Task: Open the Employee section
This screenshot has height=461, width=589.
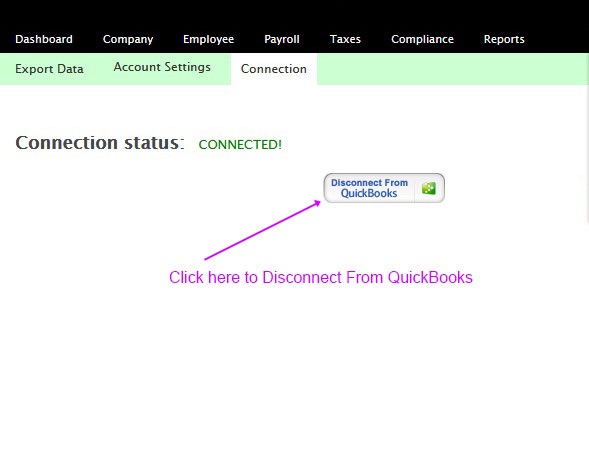Action: pos(208,39)
